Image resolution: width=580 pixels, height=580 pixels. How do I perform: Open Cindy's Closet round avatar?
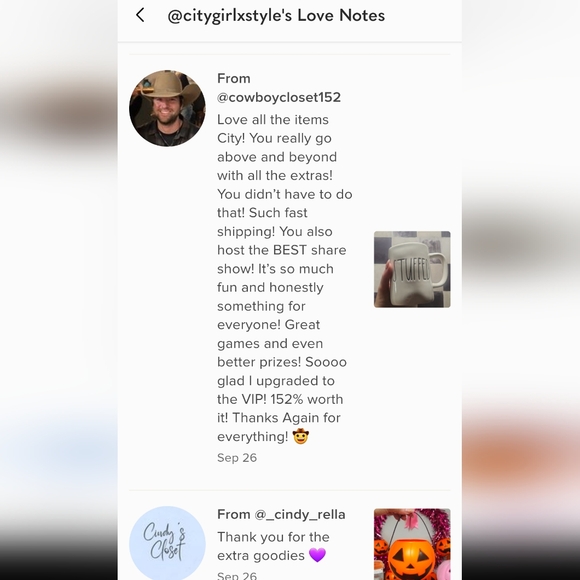tap(167, 543)
